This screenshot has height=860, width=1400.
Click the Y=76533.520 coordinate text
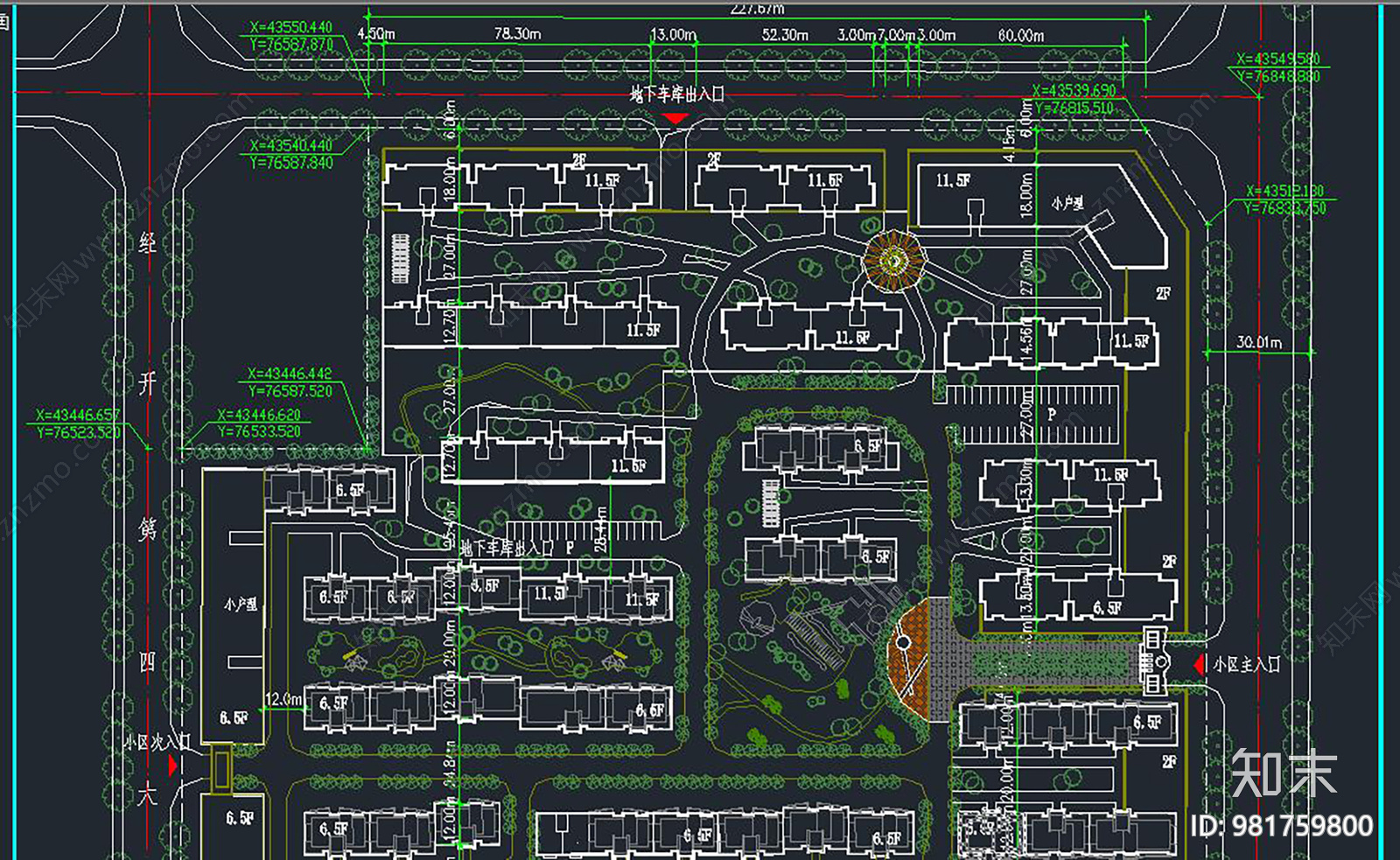point(259,431)
